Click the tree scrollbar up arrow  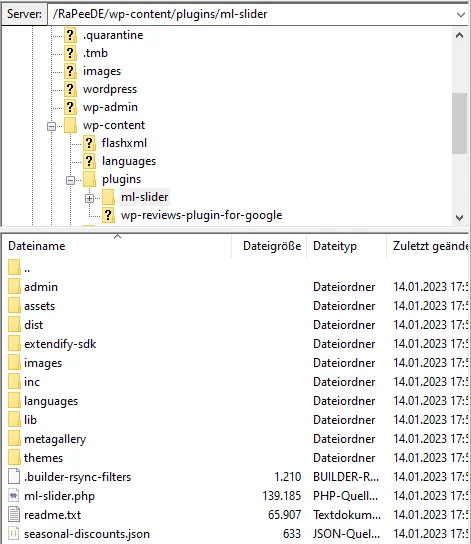click(460, 35)
